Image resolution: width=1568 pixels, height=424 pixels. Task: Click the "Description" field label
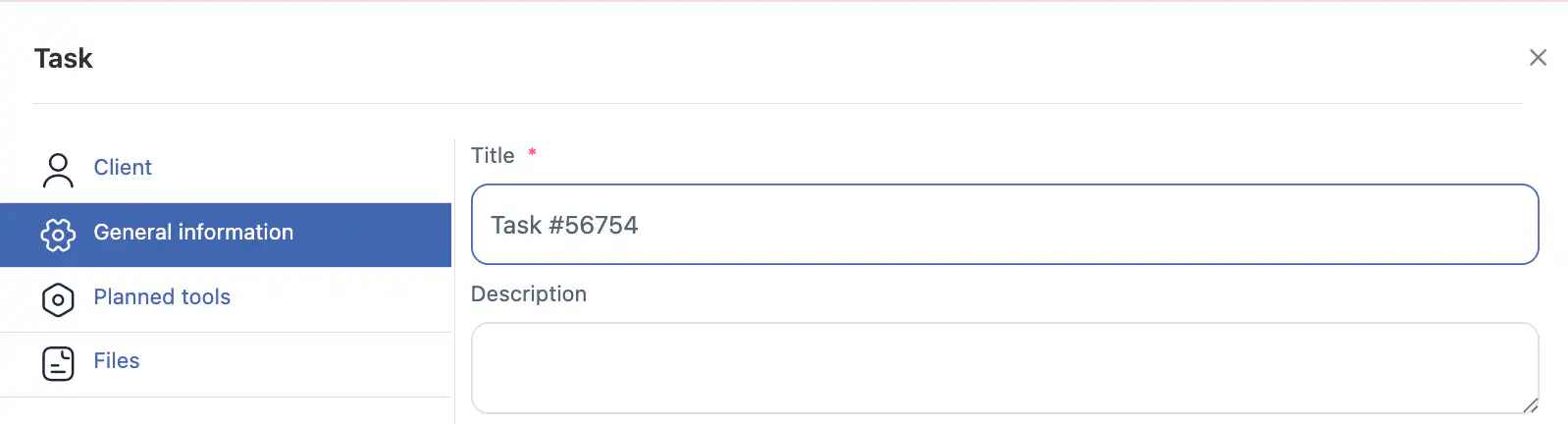point(529,294)
